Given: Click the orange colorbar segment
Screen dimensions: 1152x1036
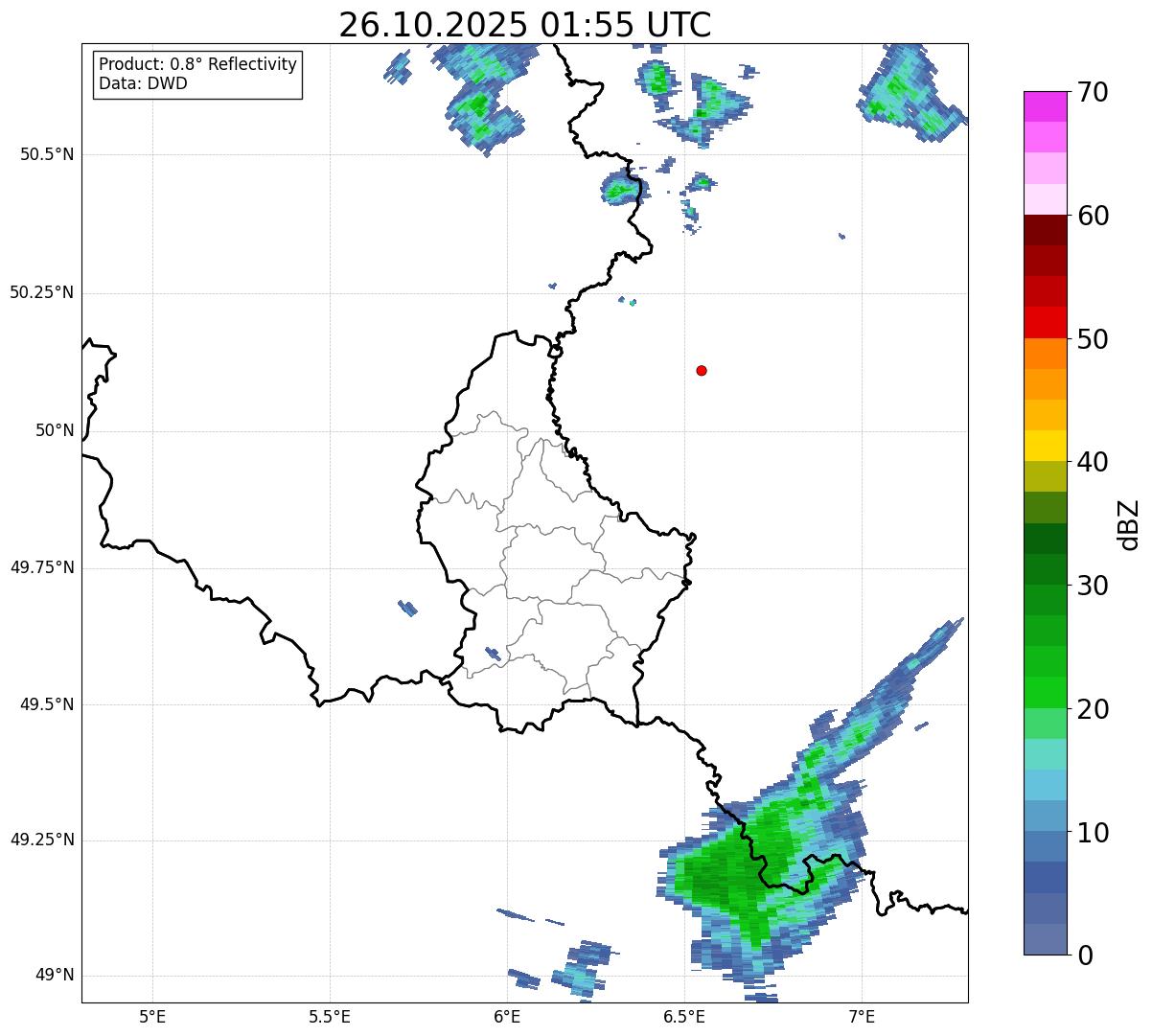Looking at the screenshot, I should coord(1045,354).
